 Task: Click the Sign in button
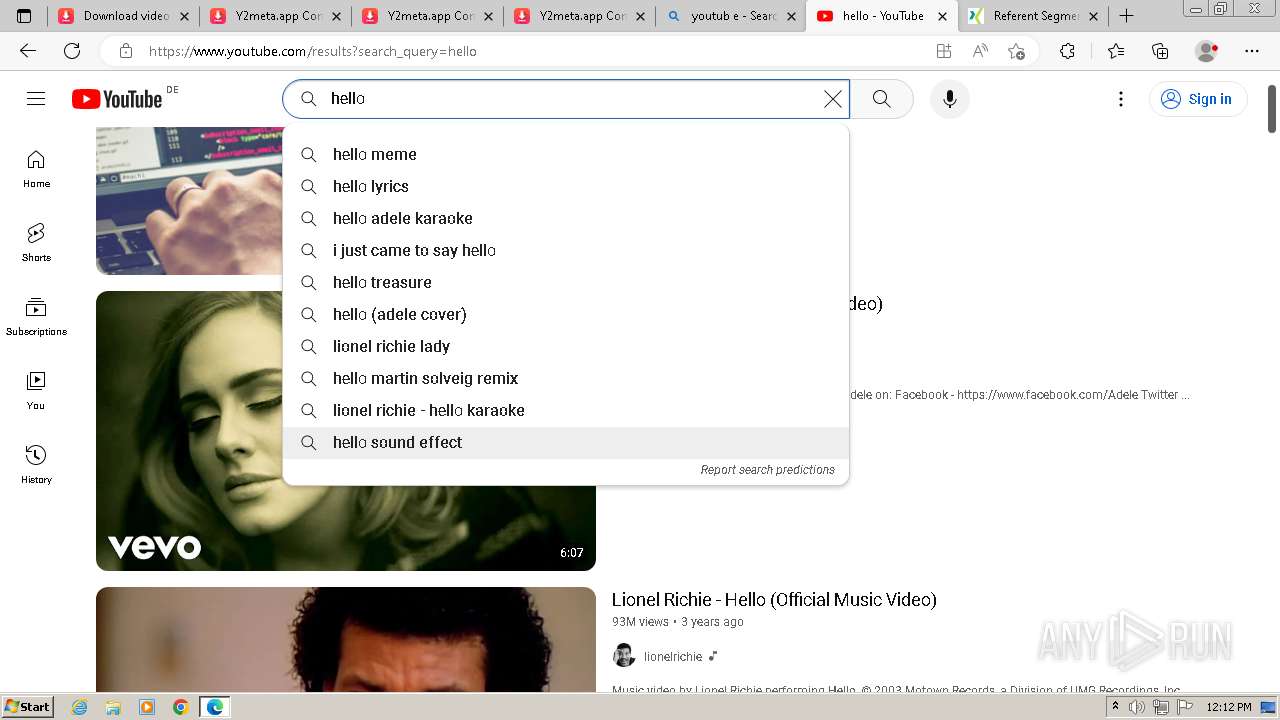coord(1197,98)
